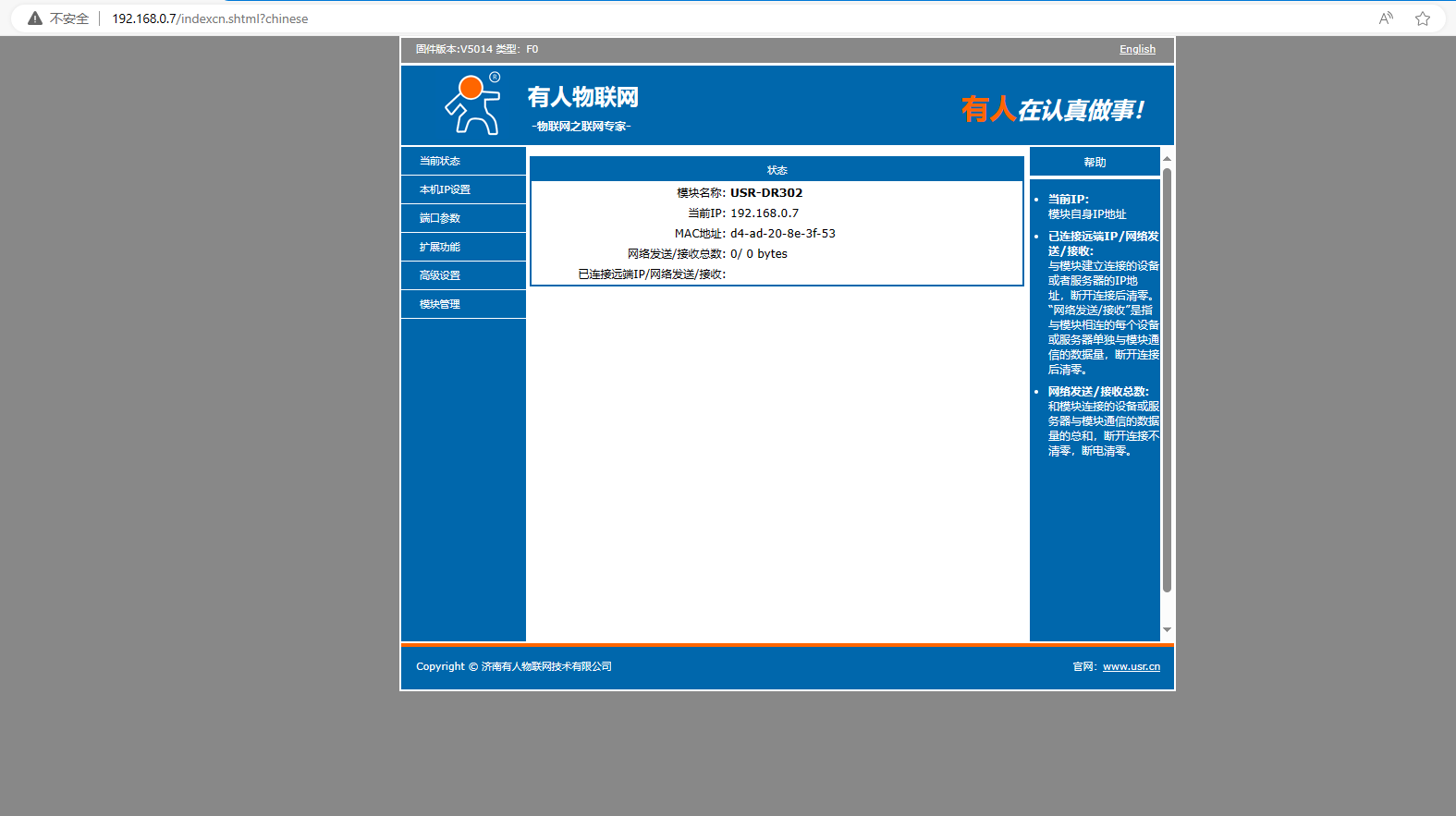Open 端口参数 settings
1456x816 pixels.
pos(463,218)
